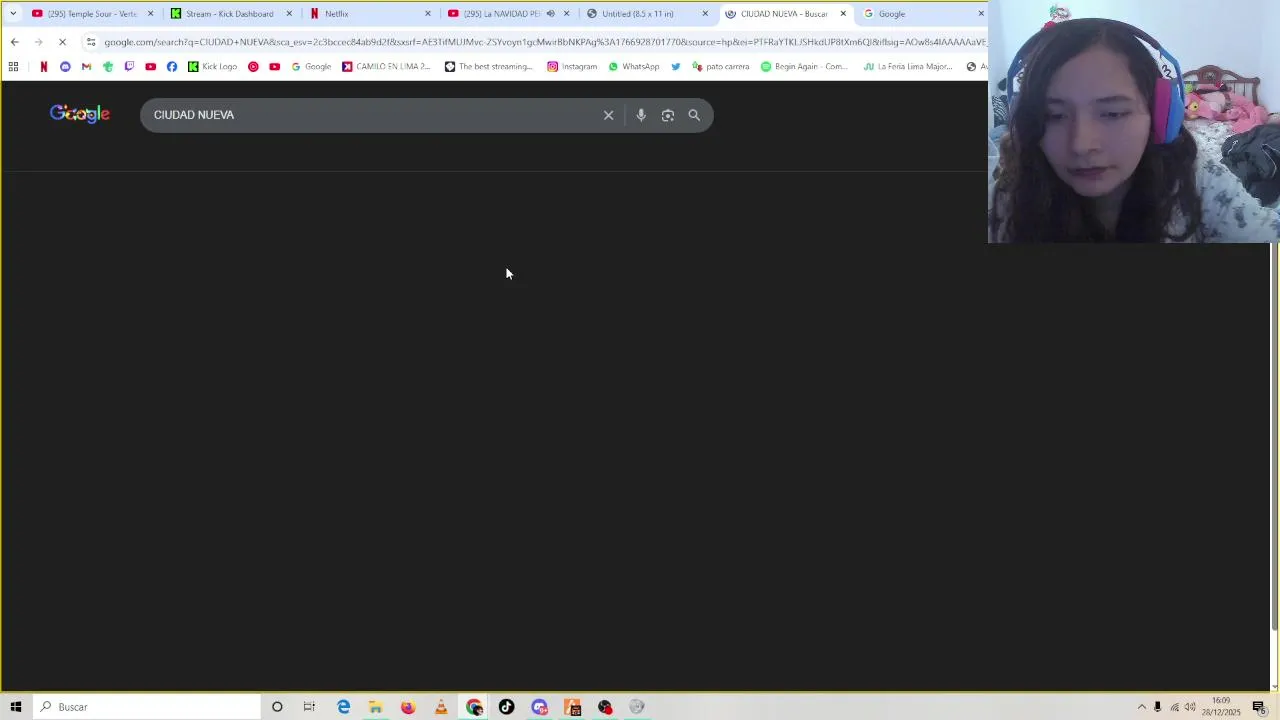Open the Facebook bookmark icon
Viewport: 1280px width, 720px height.
(172, 67)
